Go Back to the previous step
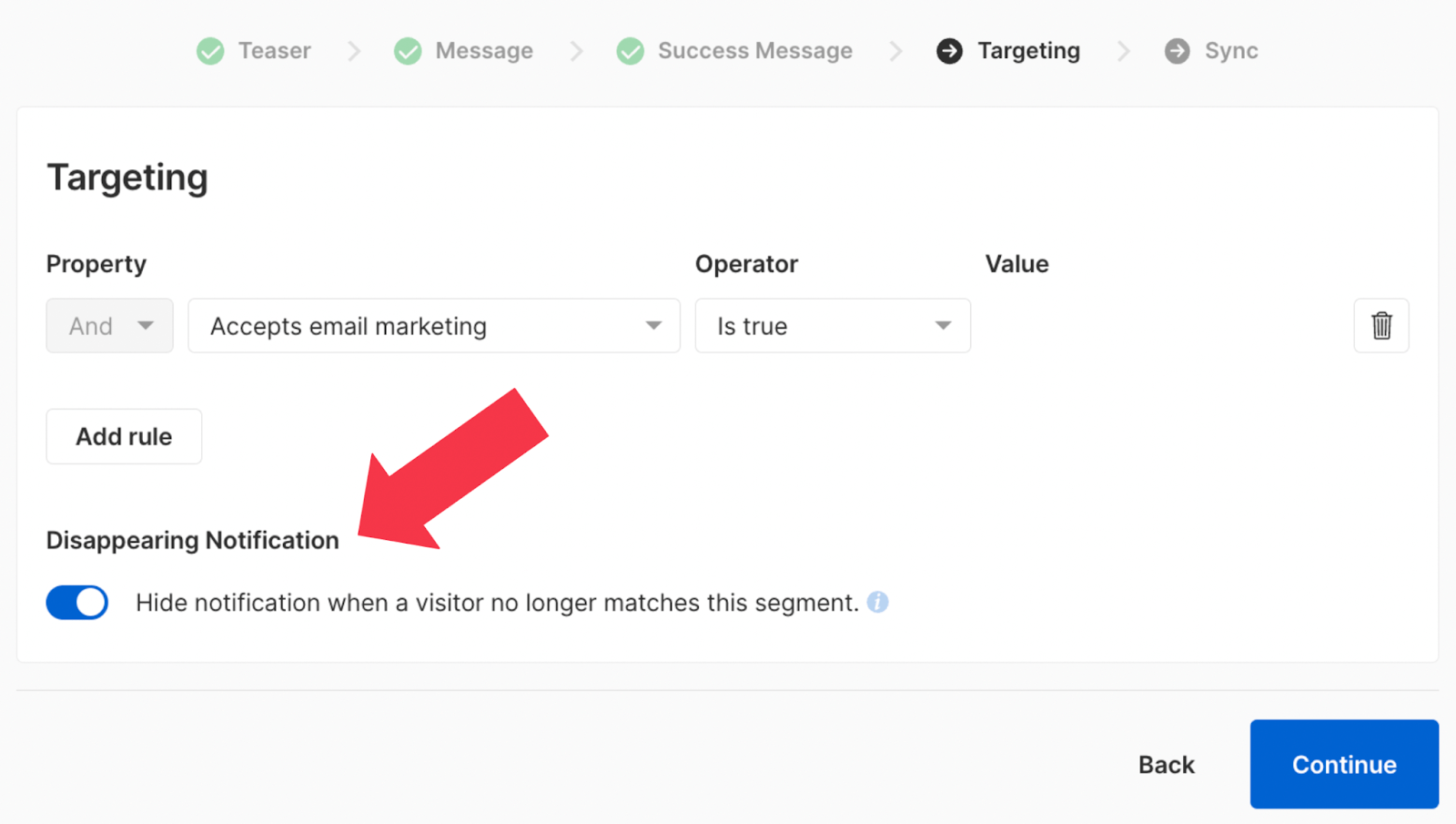This screenshot has width=1456, height=824. coord(1166,765)
